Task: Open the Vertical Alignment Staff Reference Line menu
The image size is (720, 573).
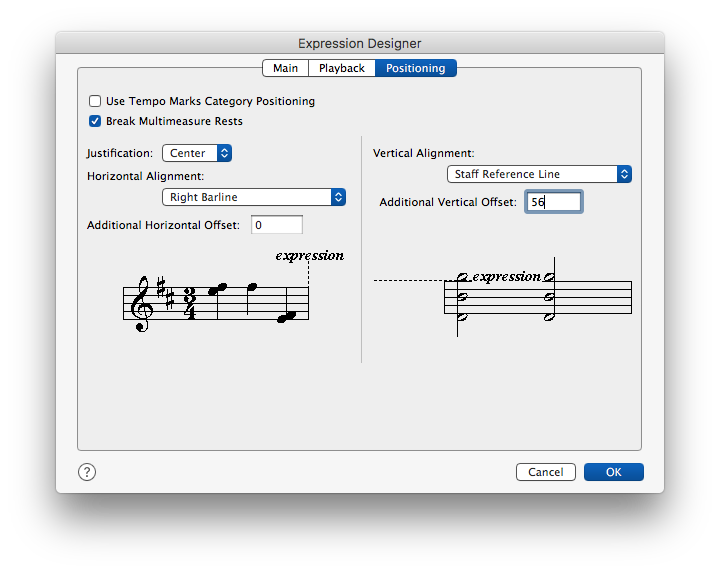Action: coord(539,174)
